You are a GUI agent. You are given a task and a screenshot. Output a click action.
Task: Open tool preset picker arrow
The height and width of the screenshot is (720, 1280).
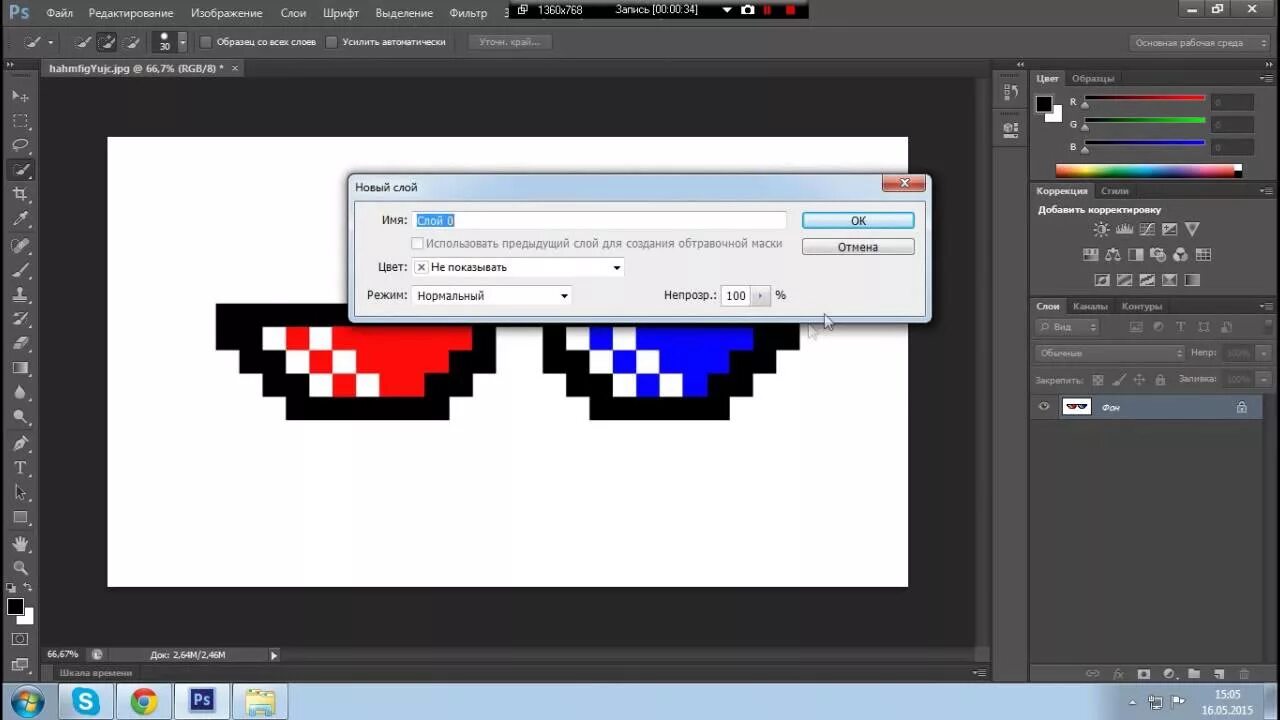click(x=50, y=43)
